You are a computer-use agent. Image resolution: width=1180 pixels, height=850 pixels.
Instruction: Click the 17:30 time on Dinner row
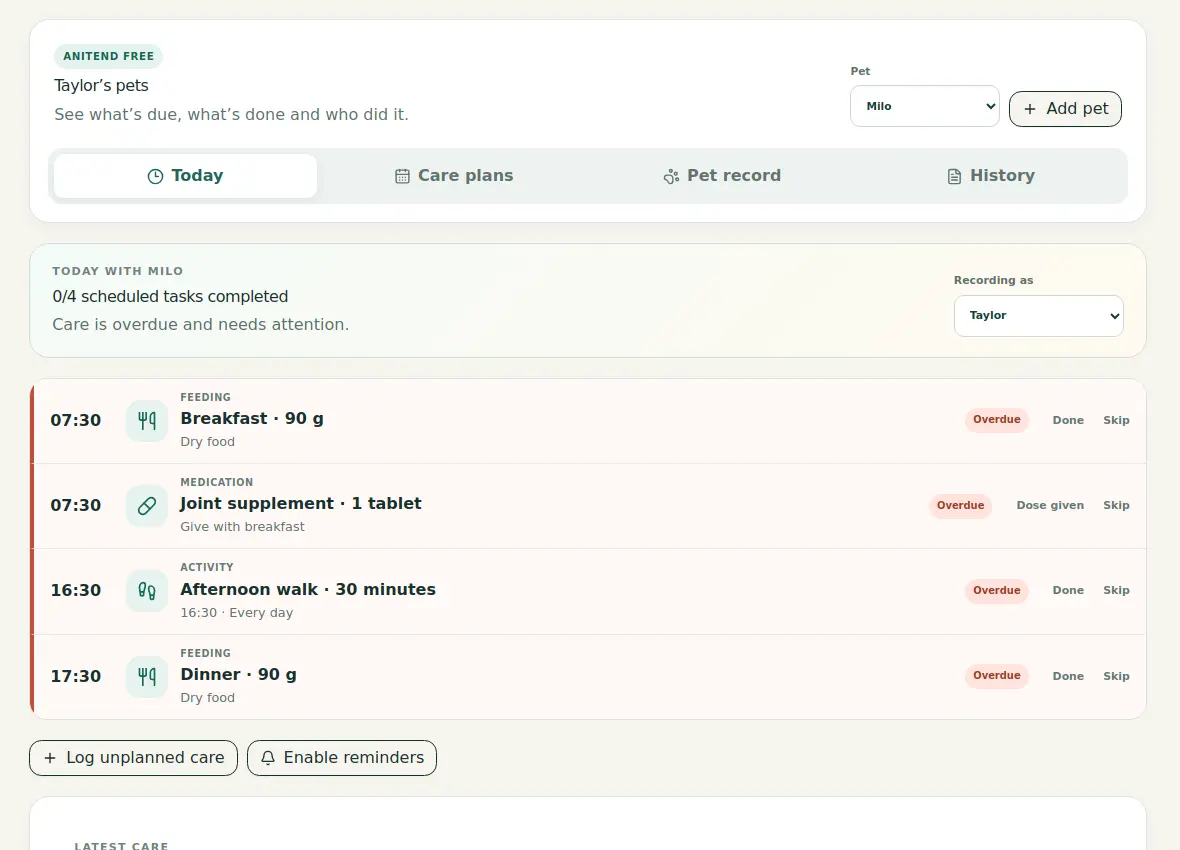pos(75,676)
